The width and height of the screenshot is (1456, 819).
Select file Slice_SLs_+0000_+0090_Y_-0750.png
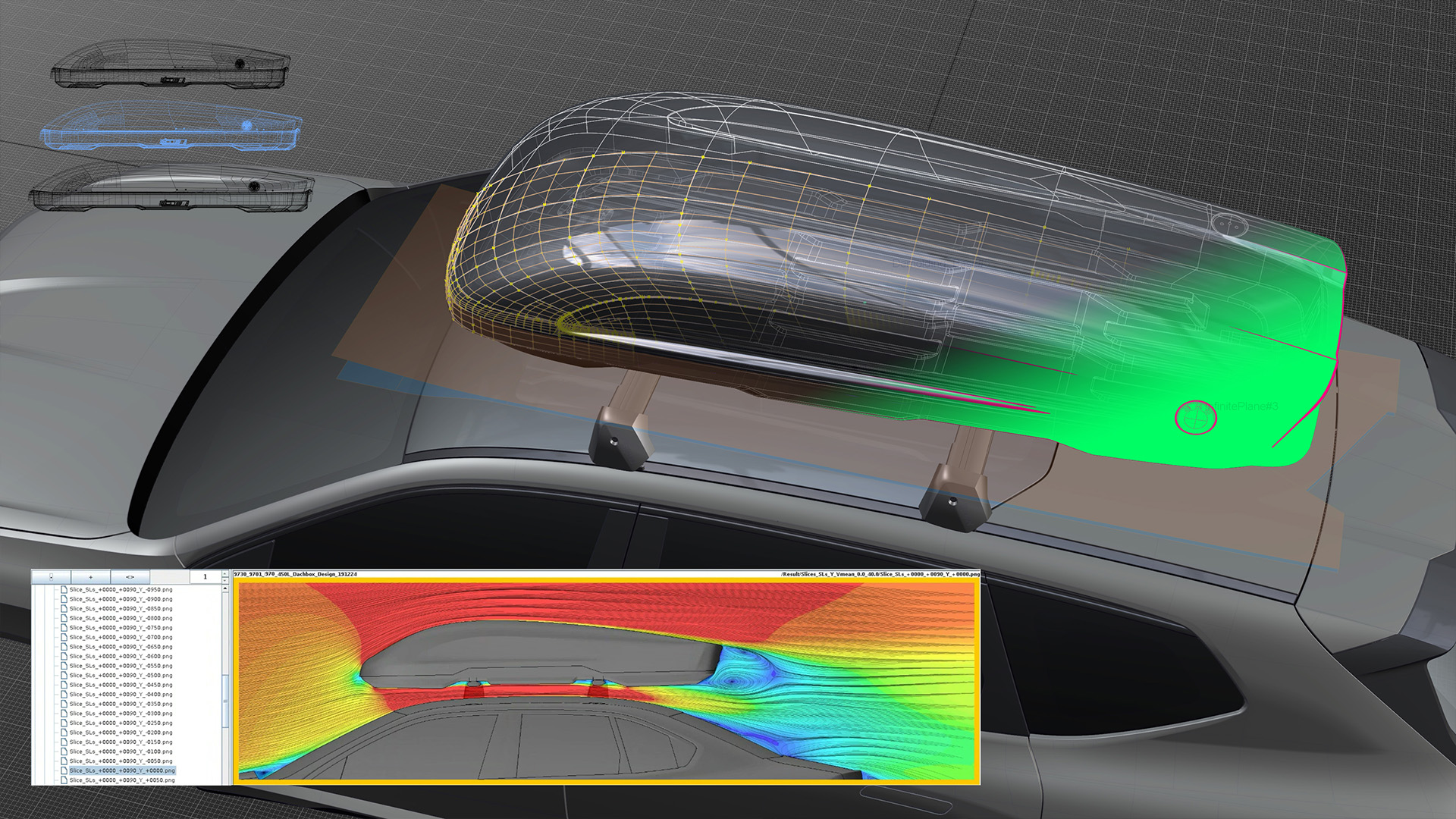click(x=121, y=628)
